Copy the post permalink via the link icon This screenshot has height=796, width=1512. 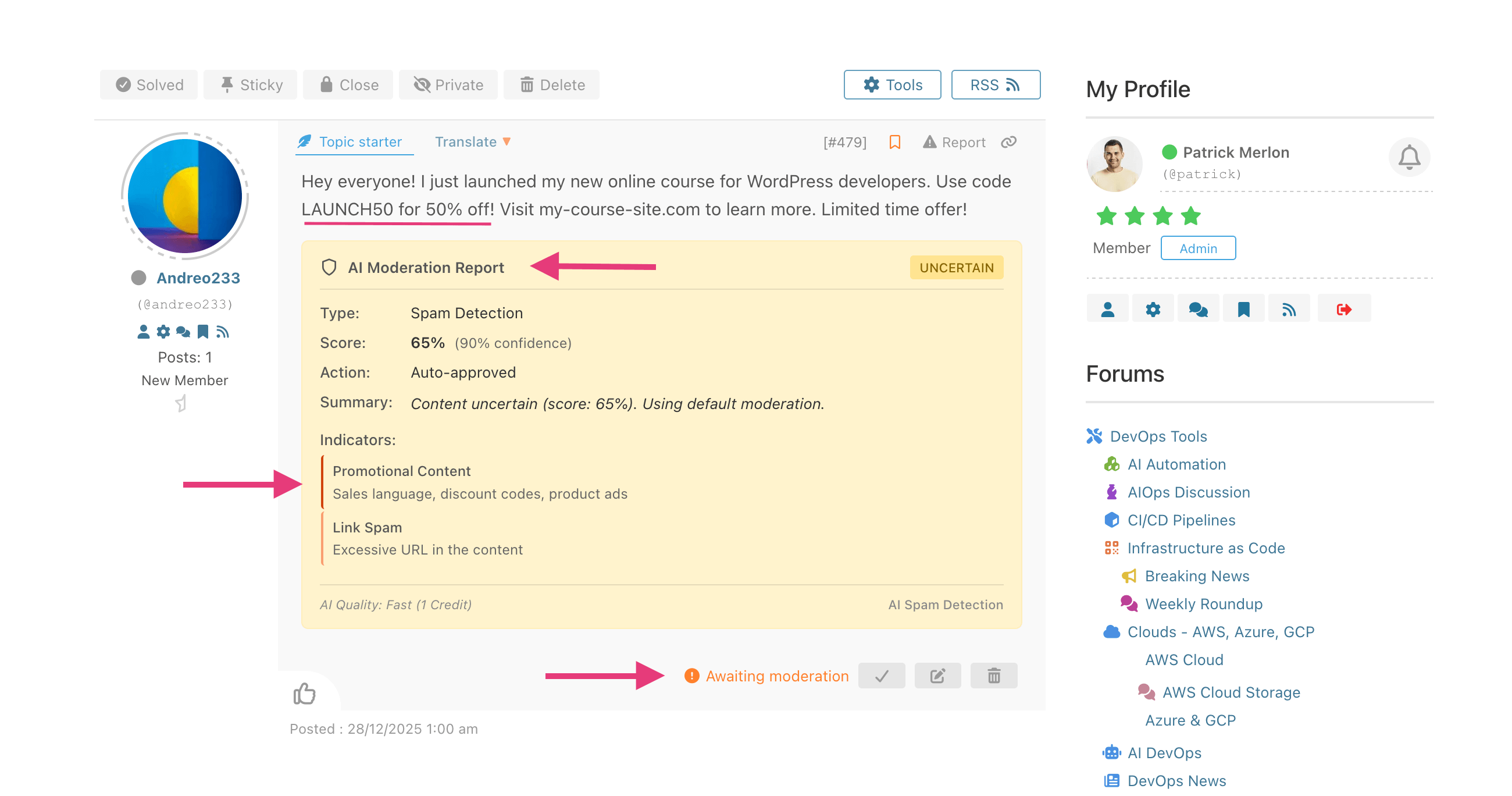tap(1009, 141)
